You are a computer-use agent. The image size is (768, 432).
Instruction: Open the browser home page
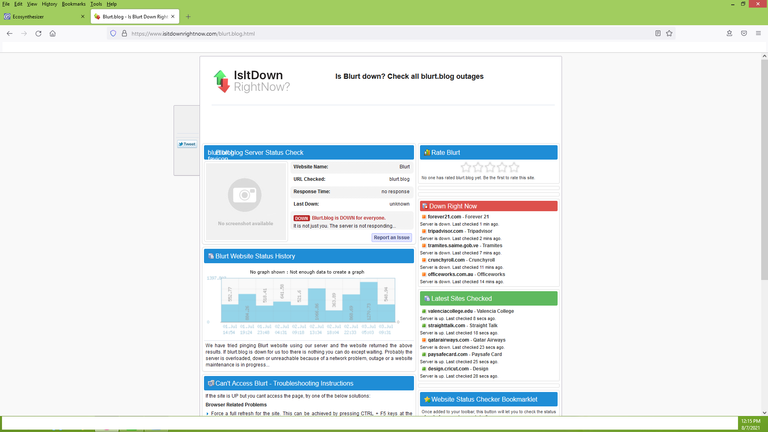(52, 33)
